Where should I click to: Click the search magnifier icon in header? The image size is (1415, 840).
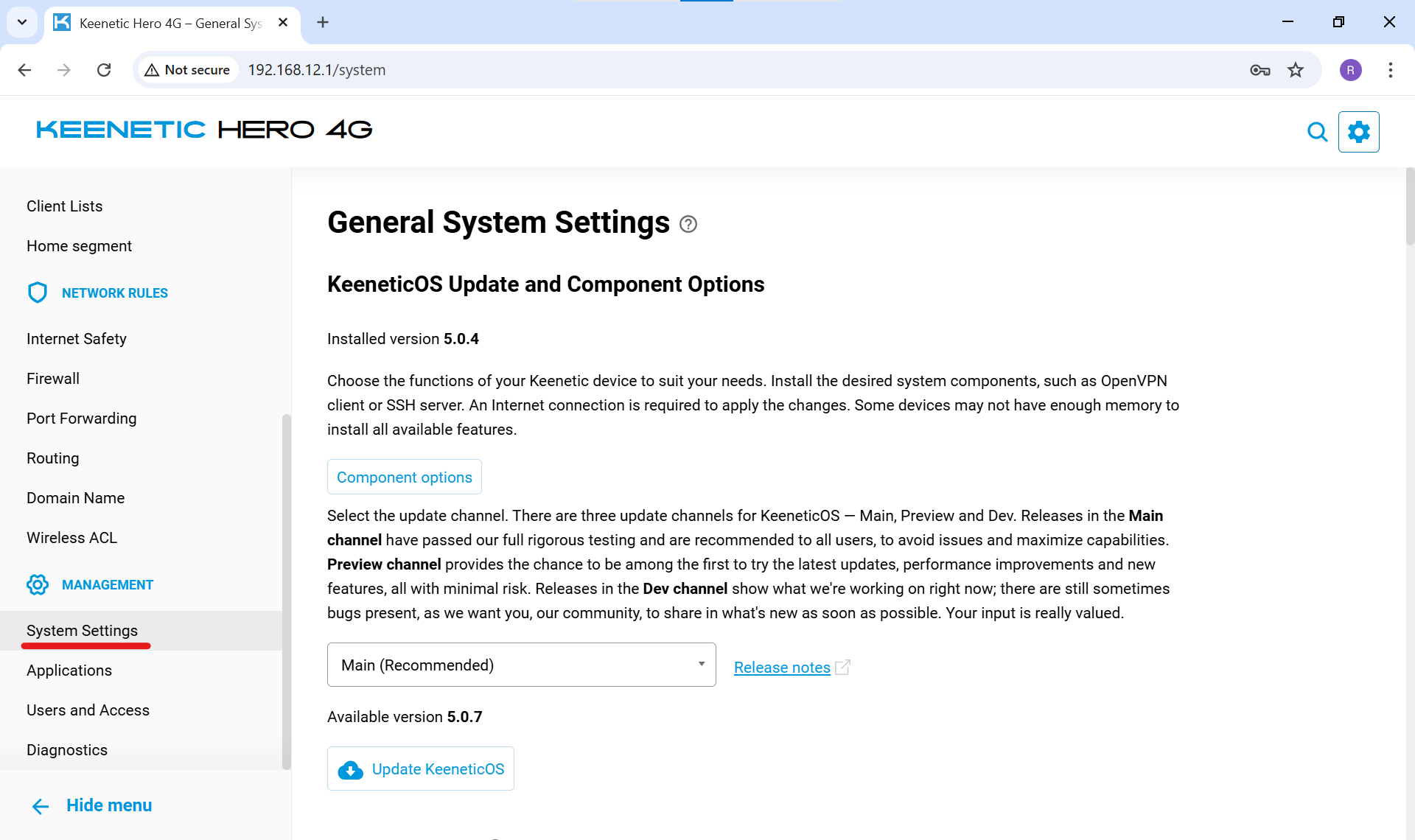pyautogui.click(x=1317, y=132)
